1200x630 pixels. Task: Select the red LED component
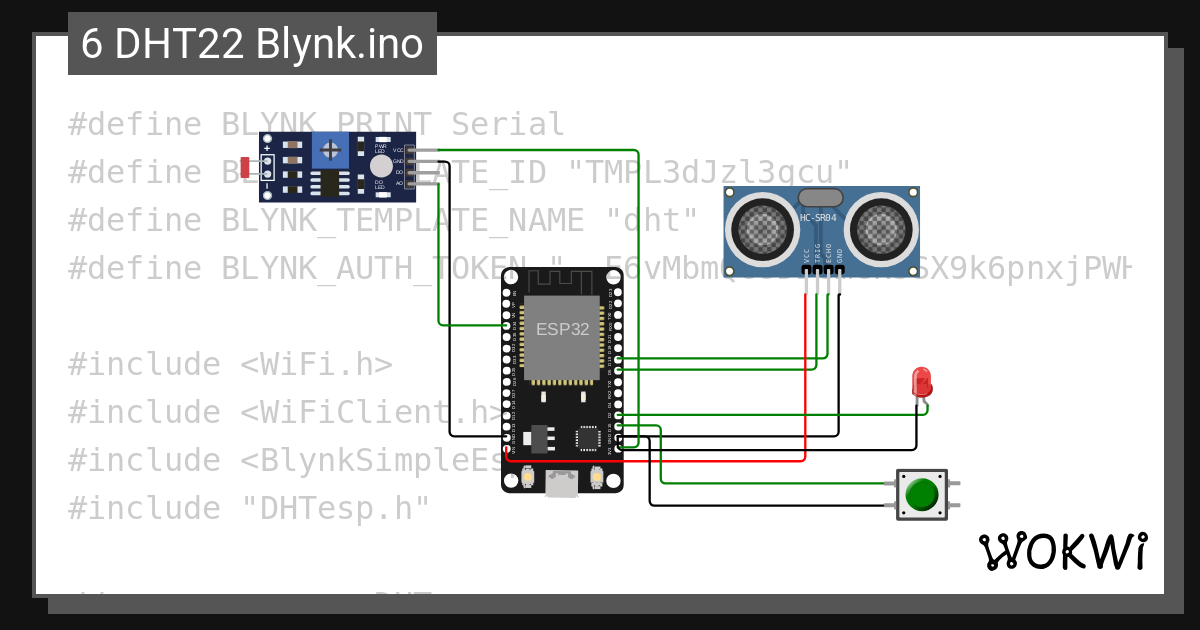[922, 382]
